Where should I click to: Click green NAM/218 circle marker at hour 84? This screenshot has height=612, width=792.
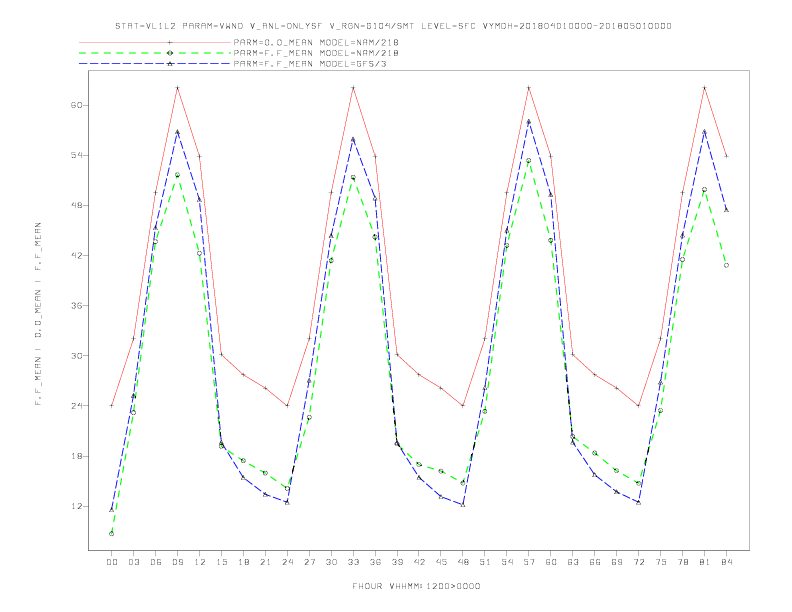pyautogui.click(x=726, y=265)
